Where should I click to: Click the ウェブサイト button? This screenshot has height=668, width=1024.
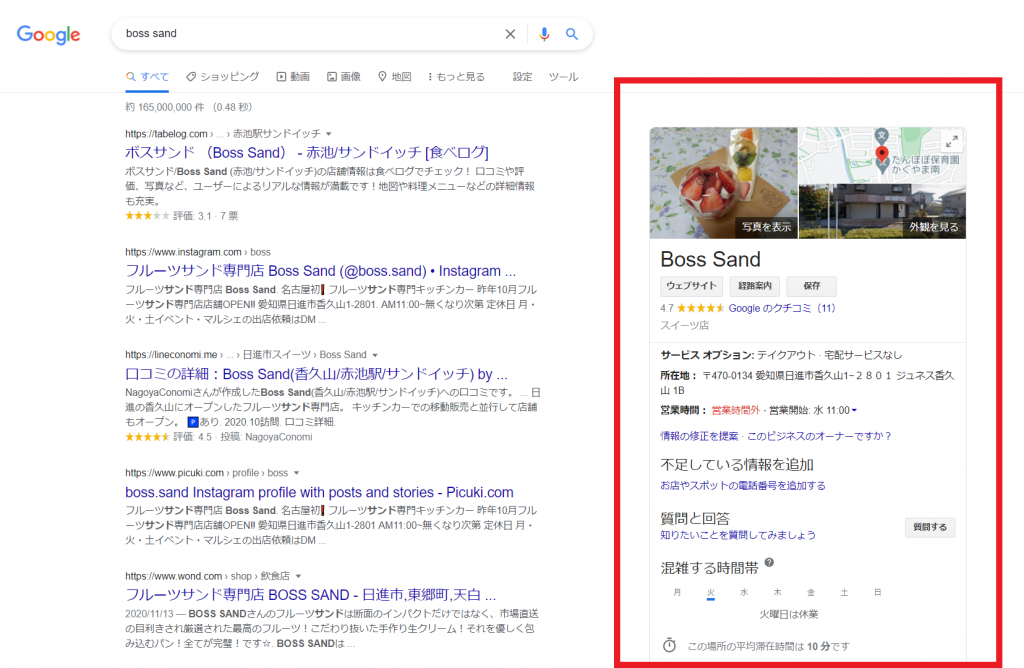coord(692,286)
